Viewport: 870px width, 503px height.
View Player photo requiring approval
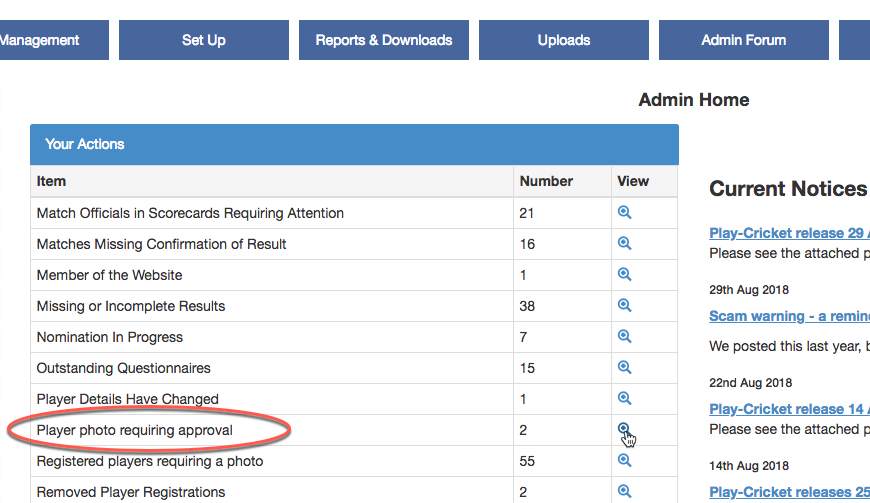(x=624, y=428)
